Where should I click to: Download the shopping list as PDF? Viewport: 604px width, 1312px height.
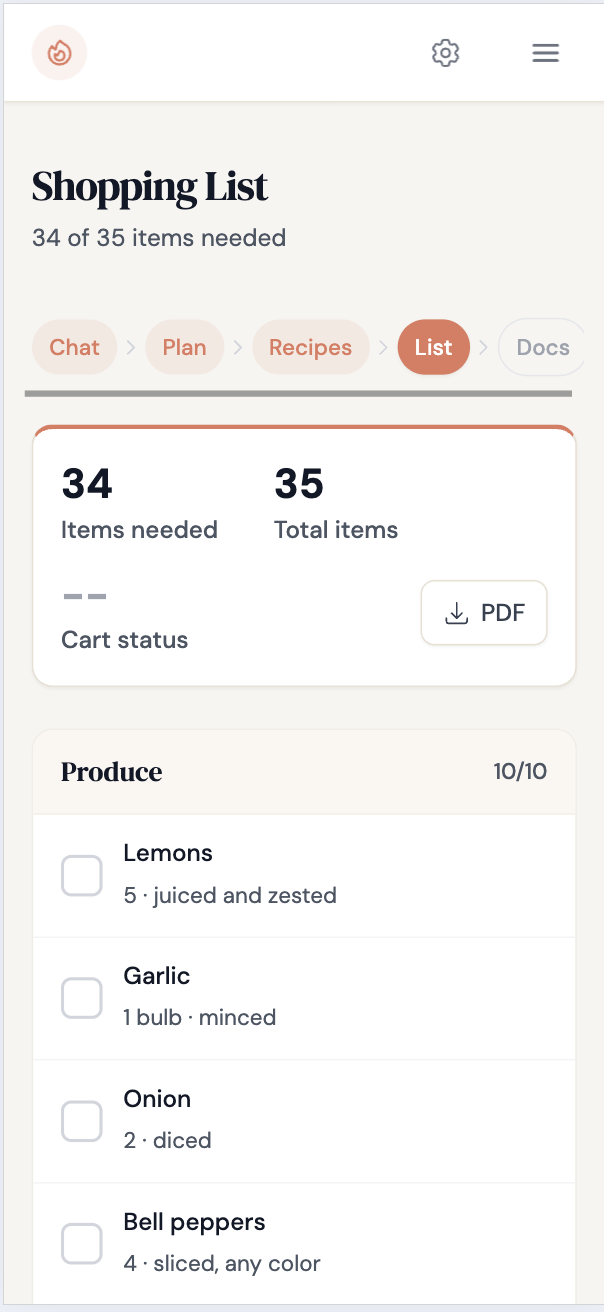point(484,612)
